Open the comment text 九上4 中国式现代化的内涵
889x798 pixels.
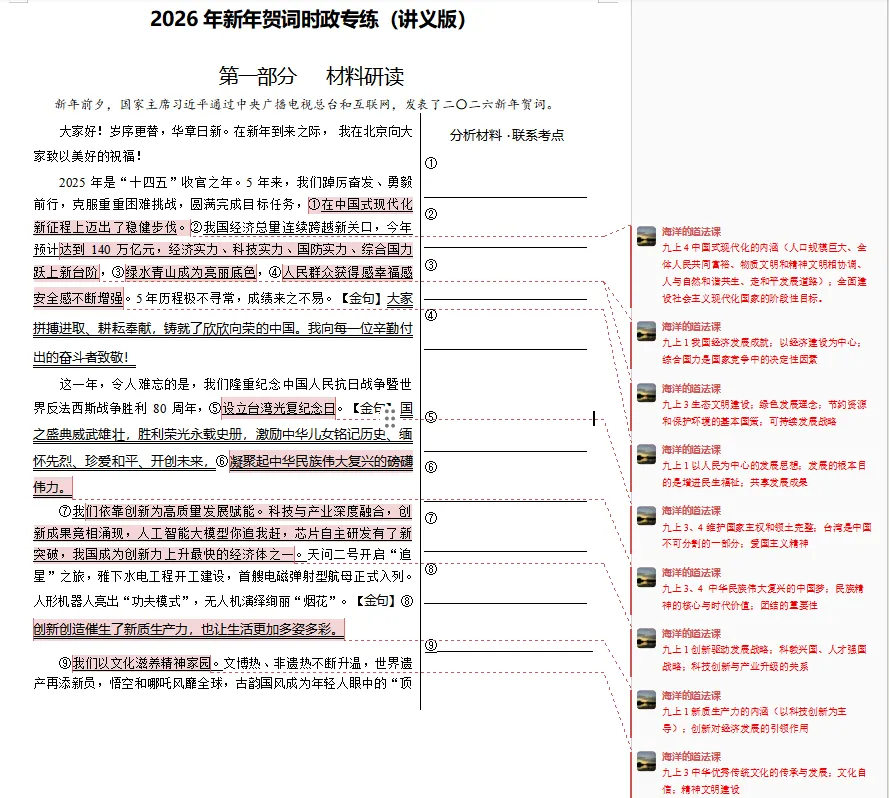coord(764,273)
